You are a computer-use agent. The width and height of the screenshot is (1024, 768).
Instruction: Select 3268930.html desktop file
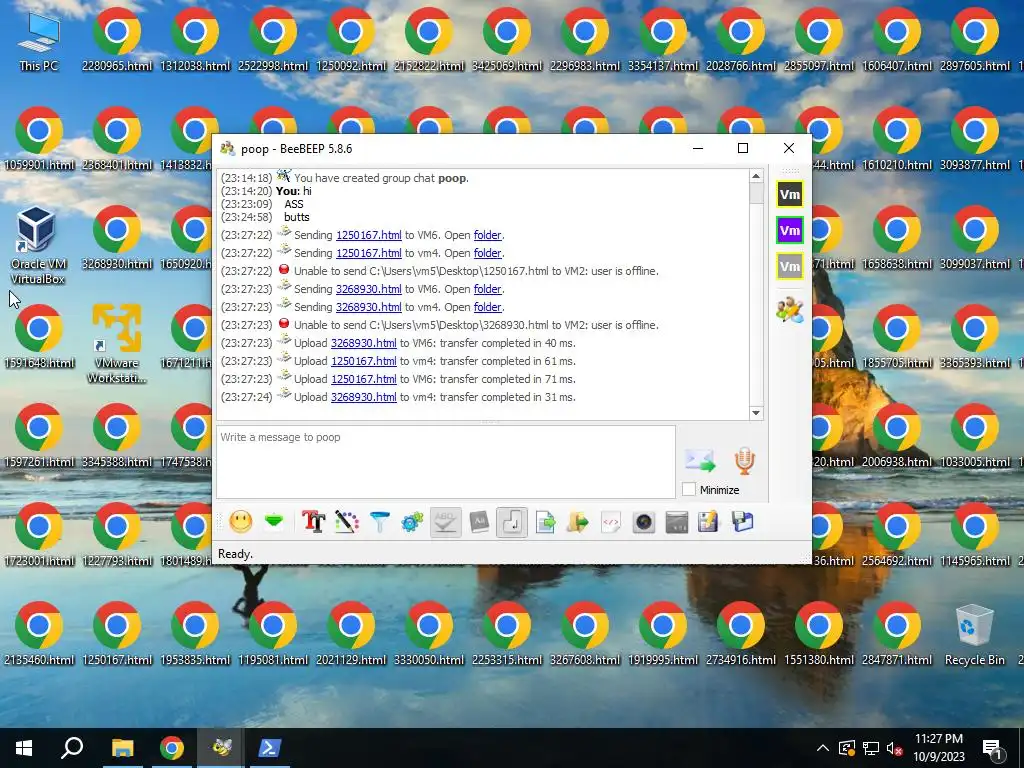117,238
